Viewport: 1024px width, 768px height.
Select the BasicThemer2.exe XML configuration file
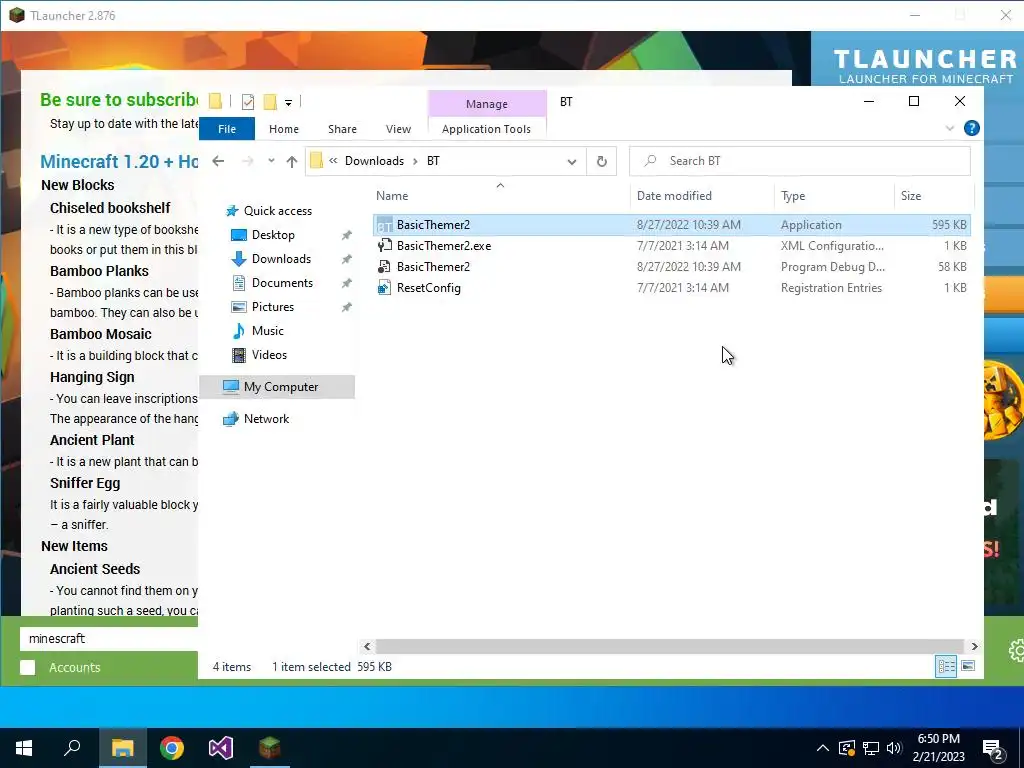click(x=671, y=246)
